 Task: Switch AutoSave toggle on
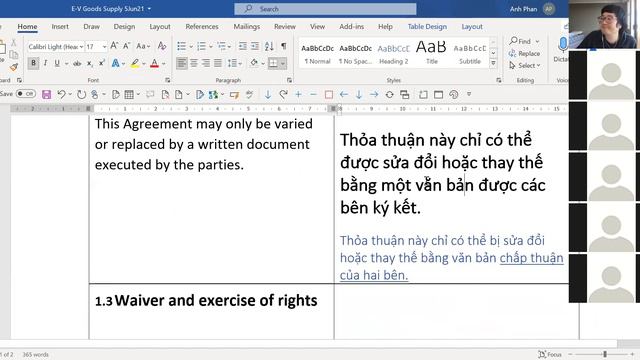pos(26,94)
